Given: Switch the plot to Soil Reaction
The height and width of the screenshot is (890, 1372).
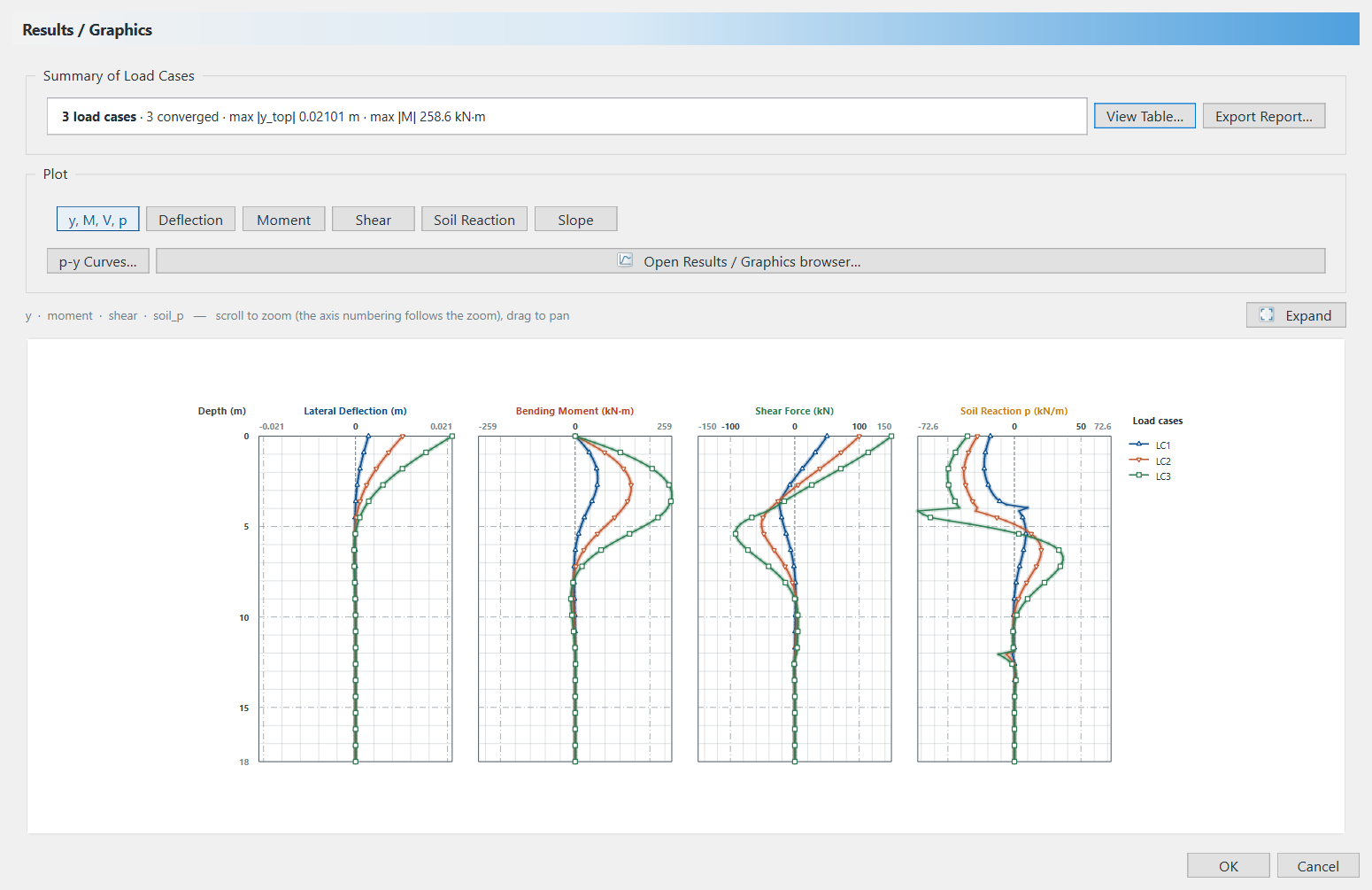Looking at the screenshot, I should click(474, 220).
